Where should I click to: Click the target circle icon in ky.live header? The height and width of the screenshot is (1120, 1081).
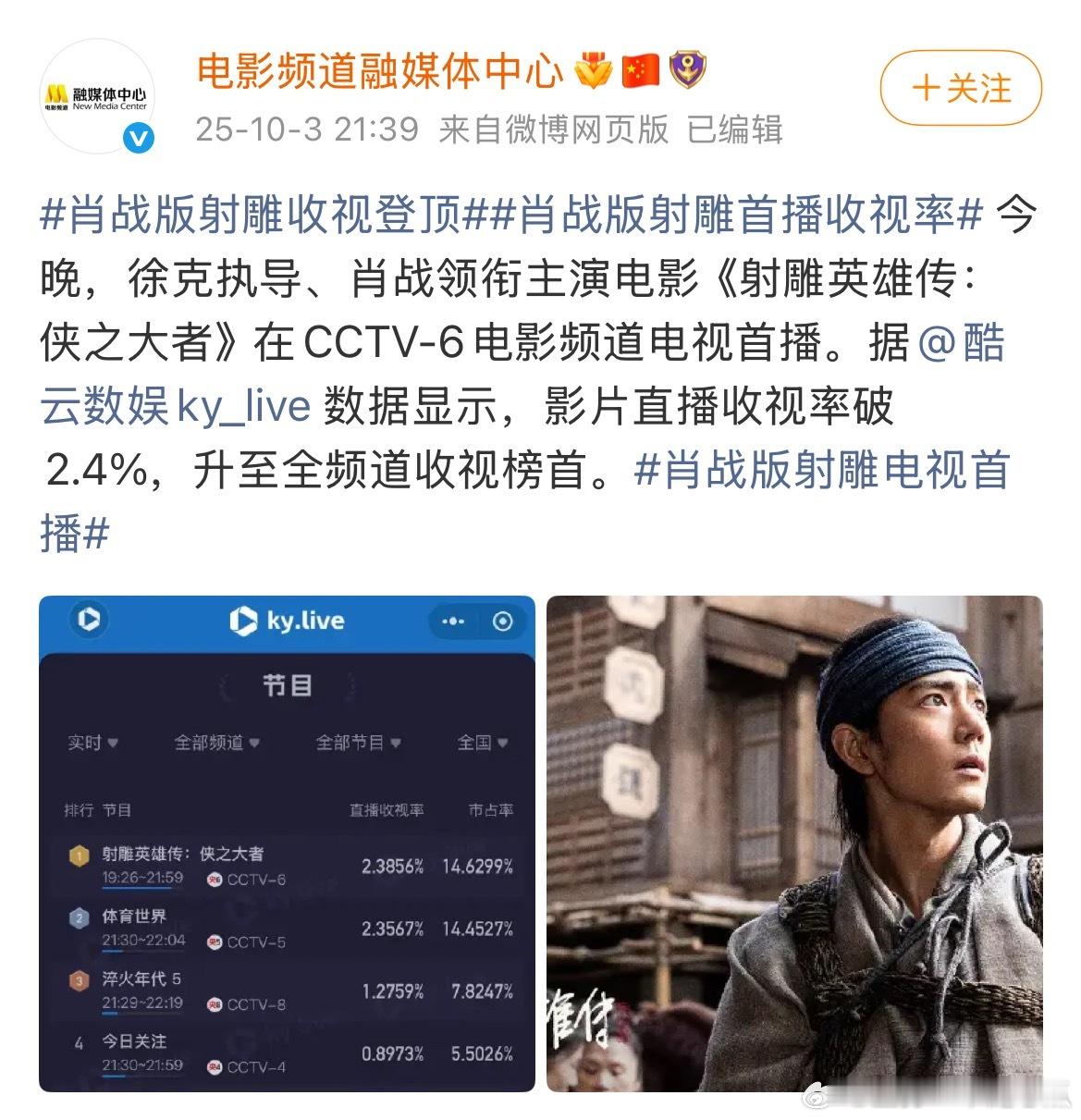coord(502,622)
